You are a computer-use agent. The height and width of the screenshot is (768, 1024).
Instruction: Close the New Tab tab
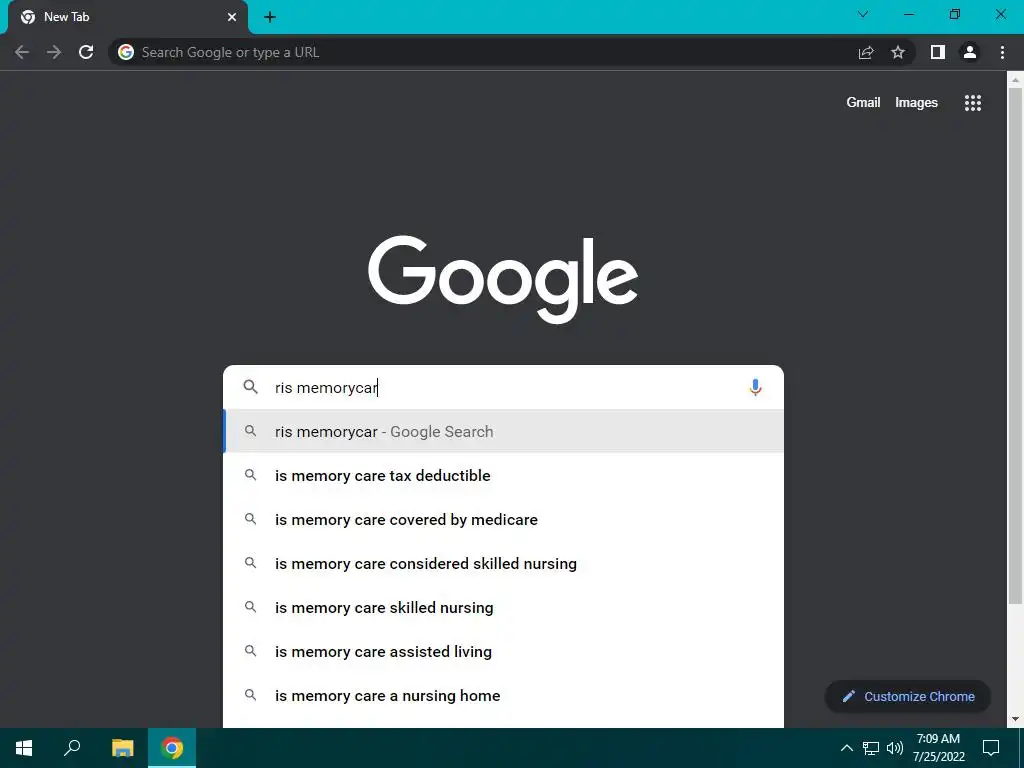[232, 17]
